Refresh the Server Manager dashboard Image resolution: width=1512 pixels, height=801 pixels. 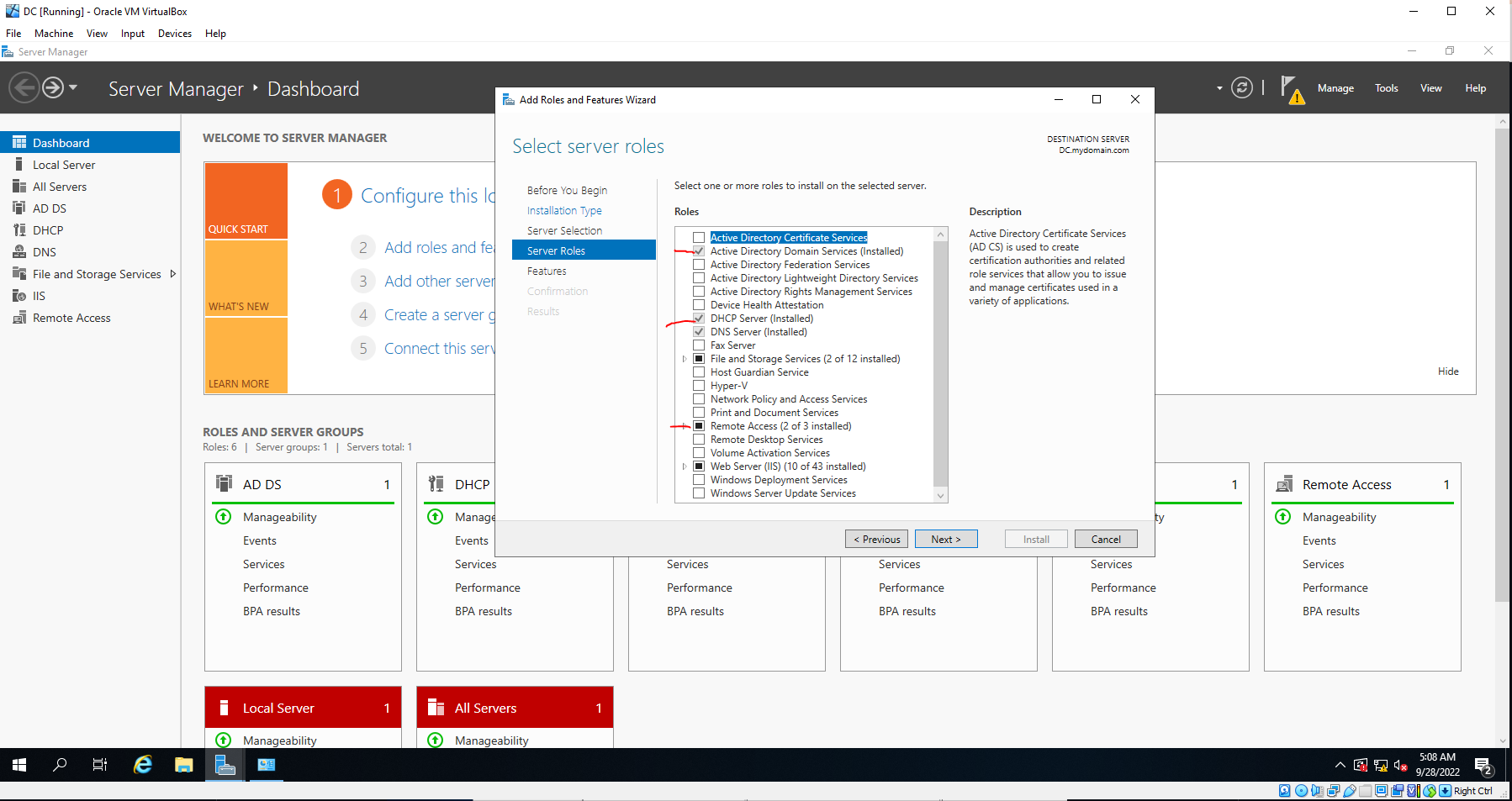pos(1242,87)
